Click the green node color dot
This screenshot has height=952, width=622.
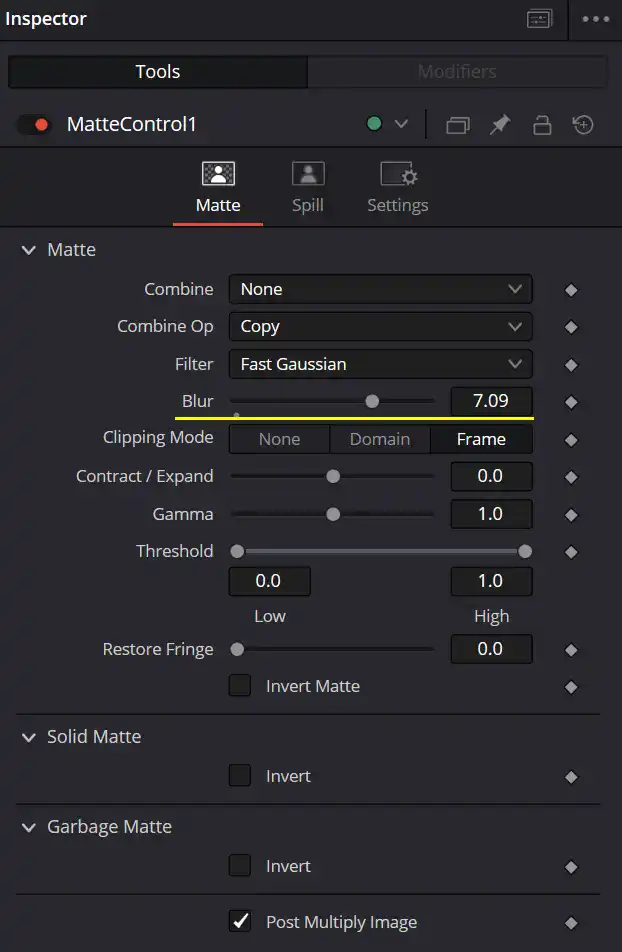[x=374, y=124]
